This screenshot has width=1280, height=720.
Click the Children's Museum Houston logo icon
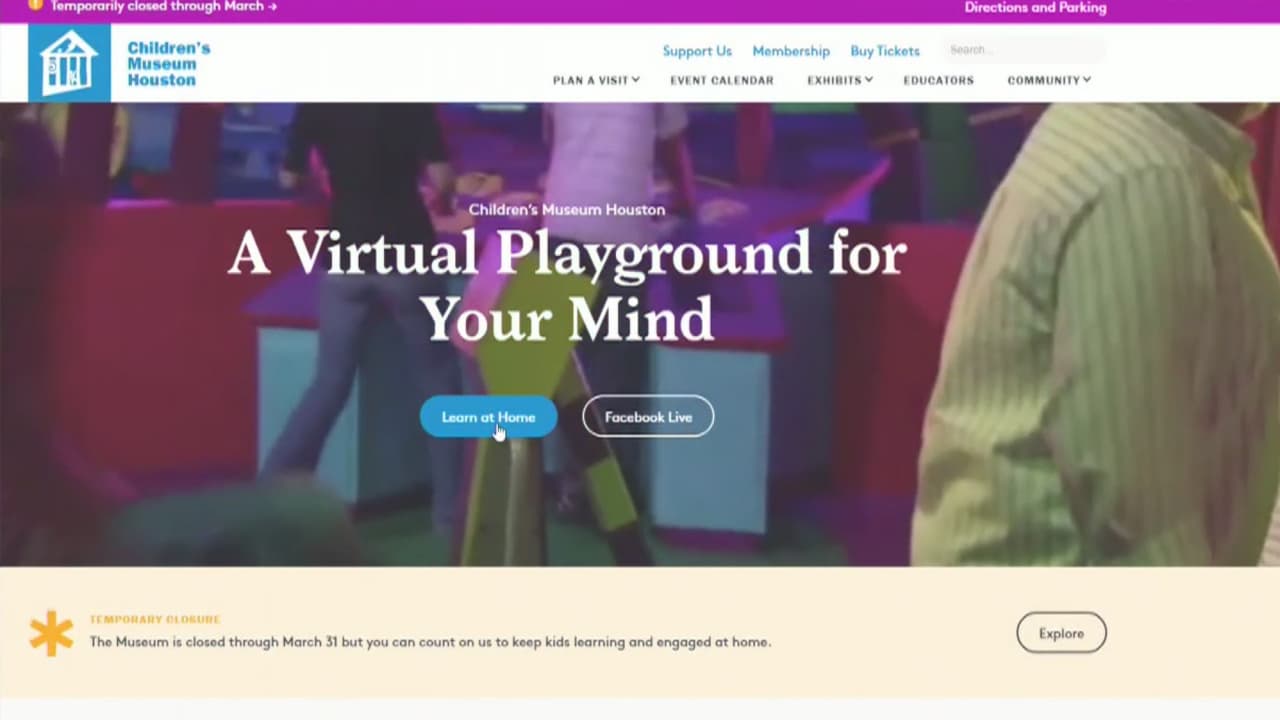click(69, 63)
